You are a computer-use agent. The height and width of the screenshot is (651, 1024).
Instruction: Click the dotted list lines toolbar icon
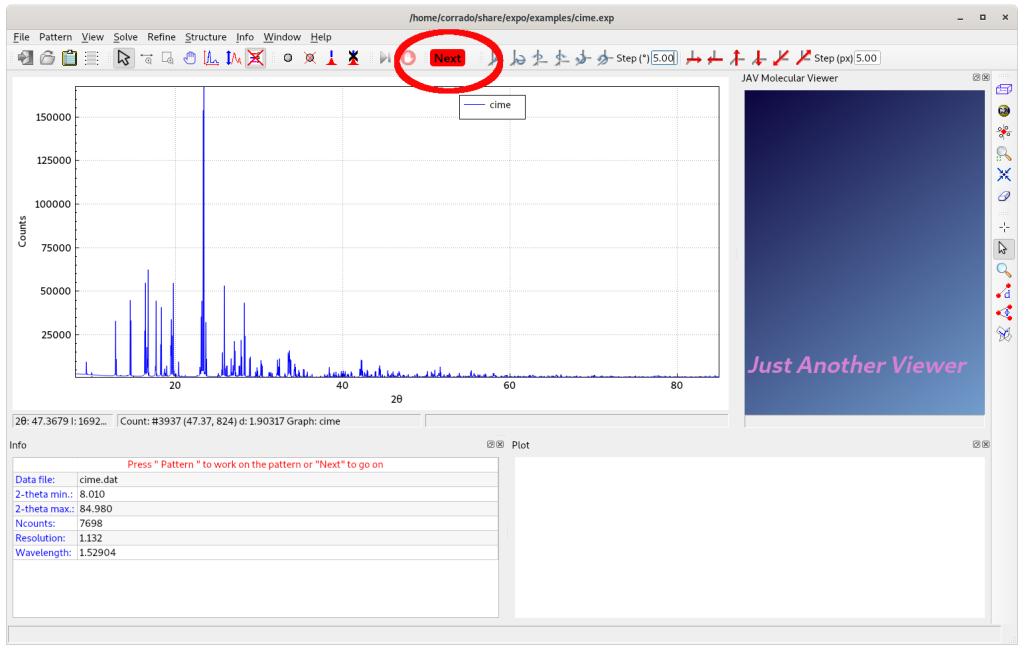coord(91,58)
